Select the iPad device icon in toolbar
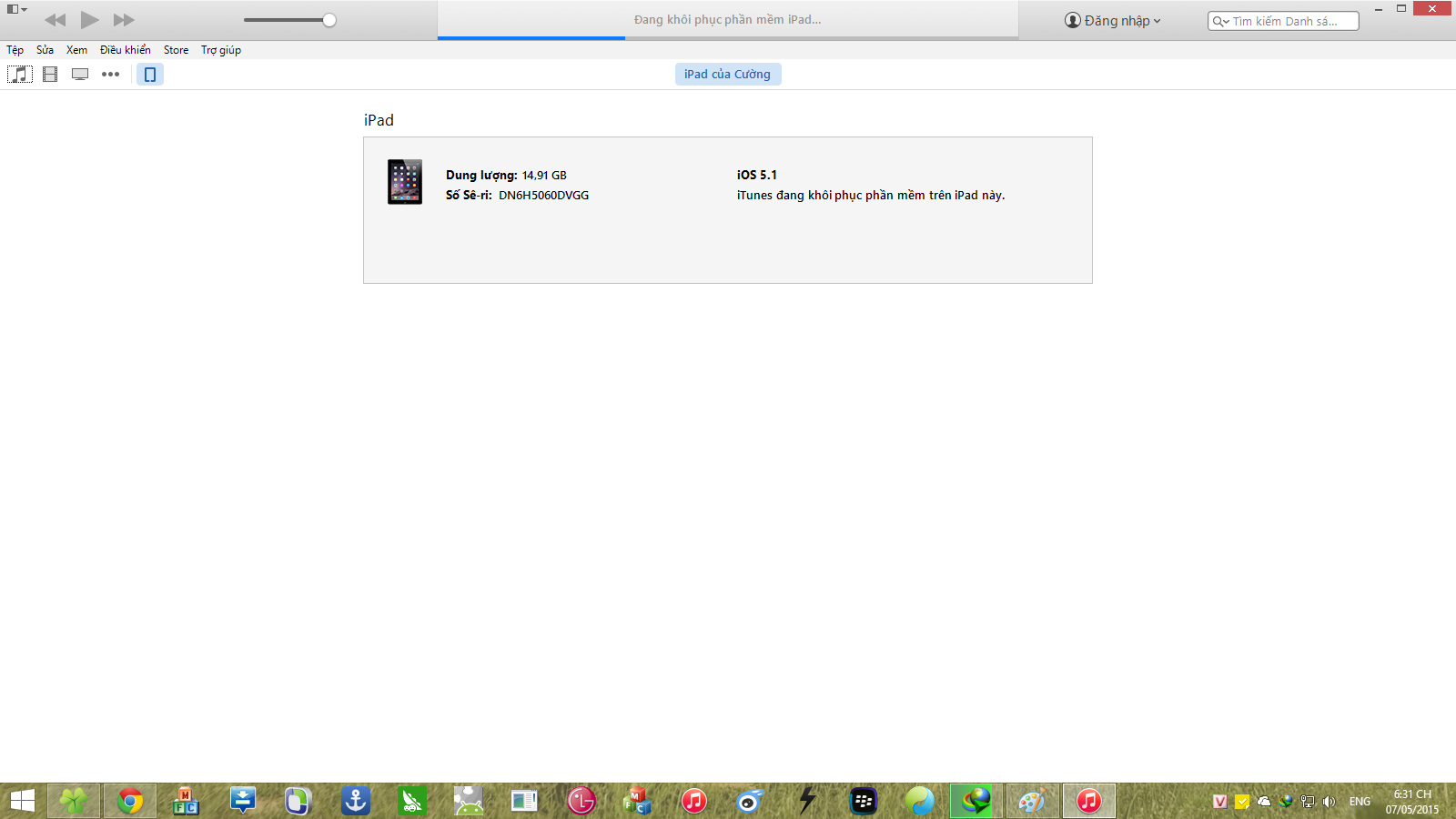The image size is (1456, 819). tap(150, 75)
